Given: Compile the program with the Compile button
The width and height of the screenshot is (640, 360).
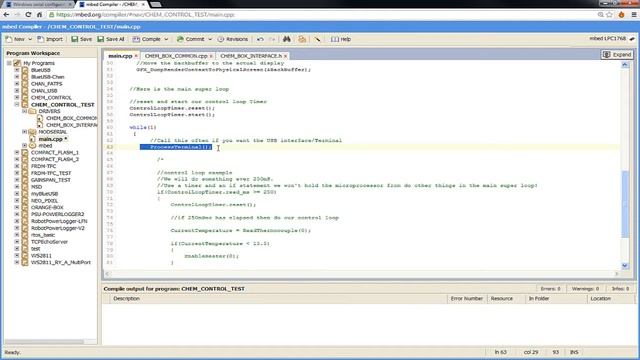Looking at the screenshot, I should (x=147, y=39).
